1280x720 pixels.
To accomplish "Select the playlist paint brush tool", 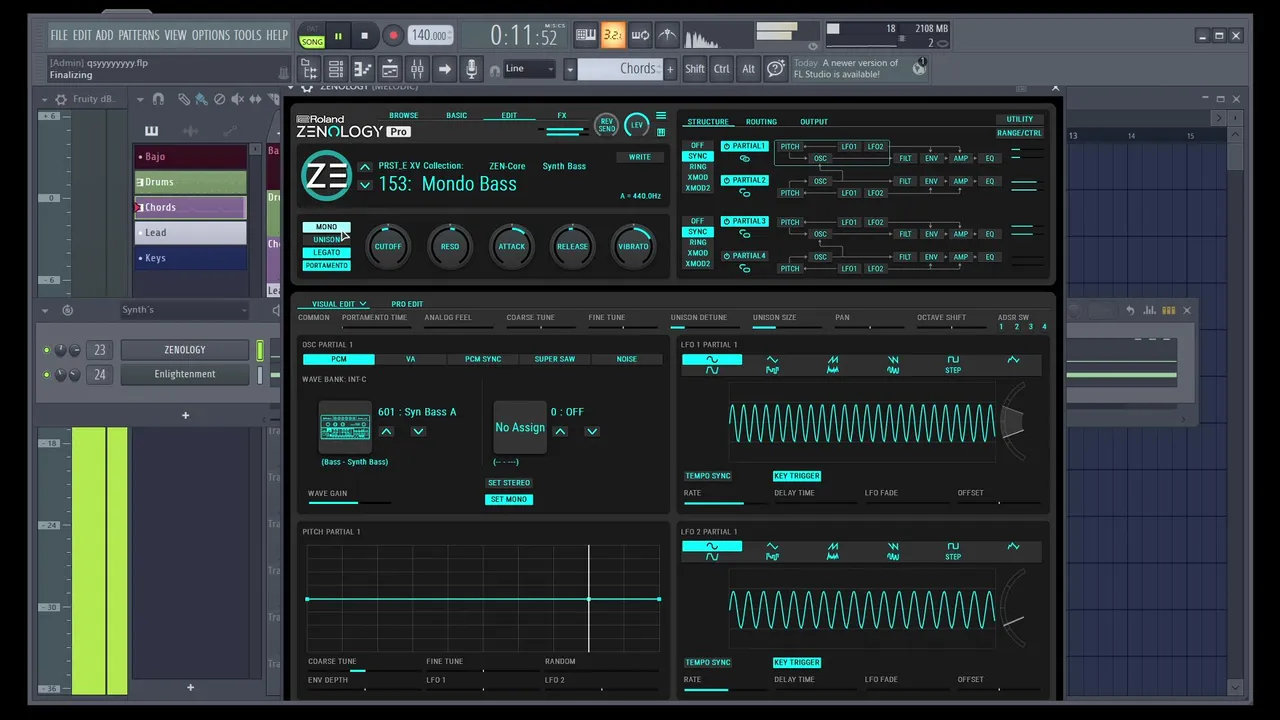I will pos(199,99).
